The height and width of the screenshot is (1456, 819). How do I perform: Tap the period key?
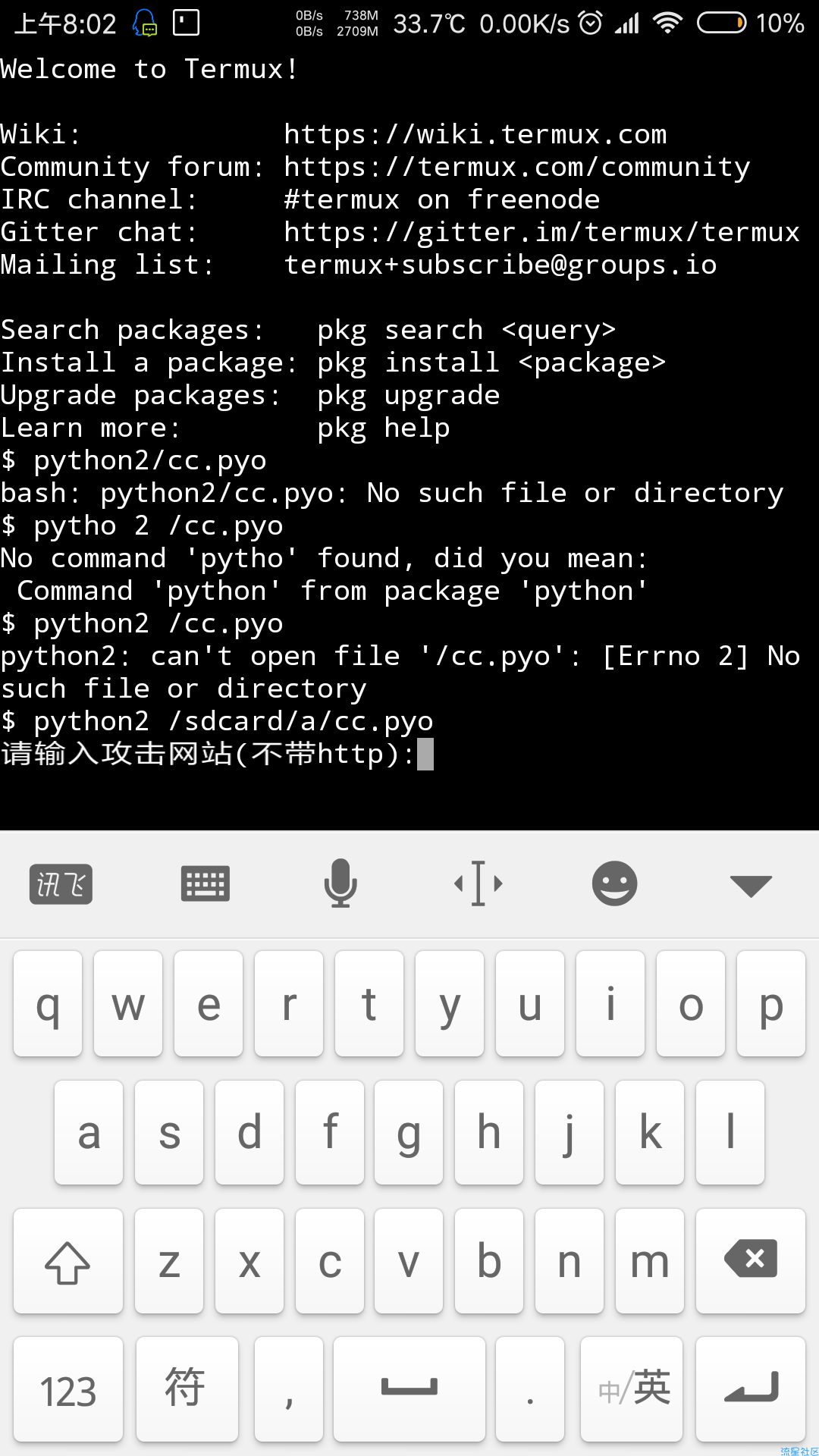(530, 1389)
